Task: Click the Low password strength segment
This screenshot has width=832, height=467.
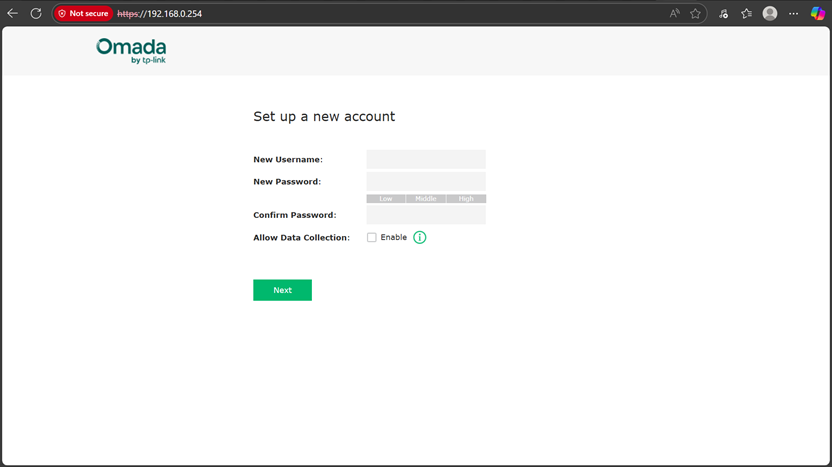Action: 386,199
